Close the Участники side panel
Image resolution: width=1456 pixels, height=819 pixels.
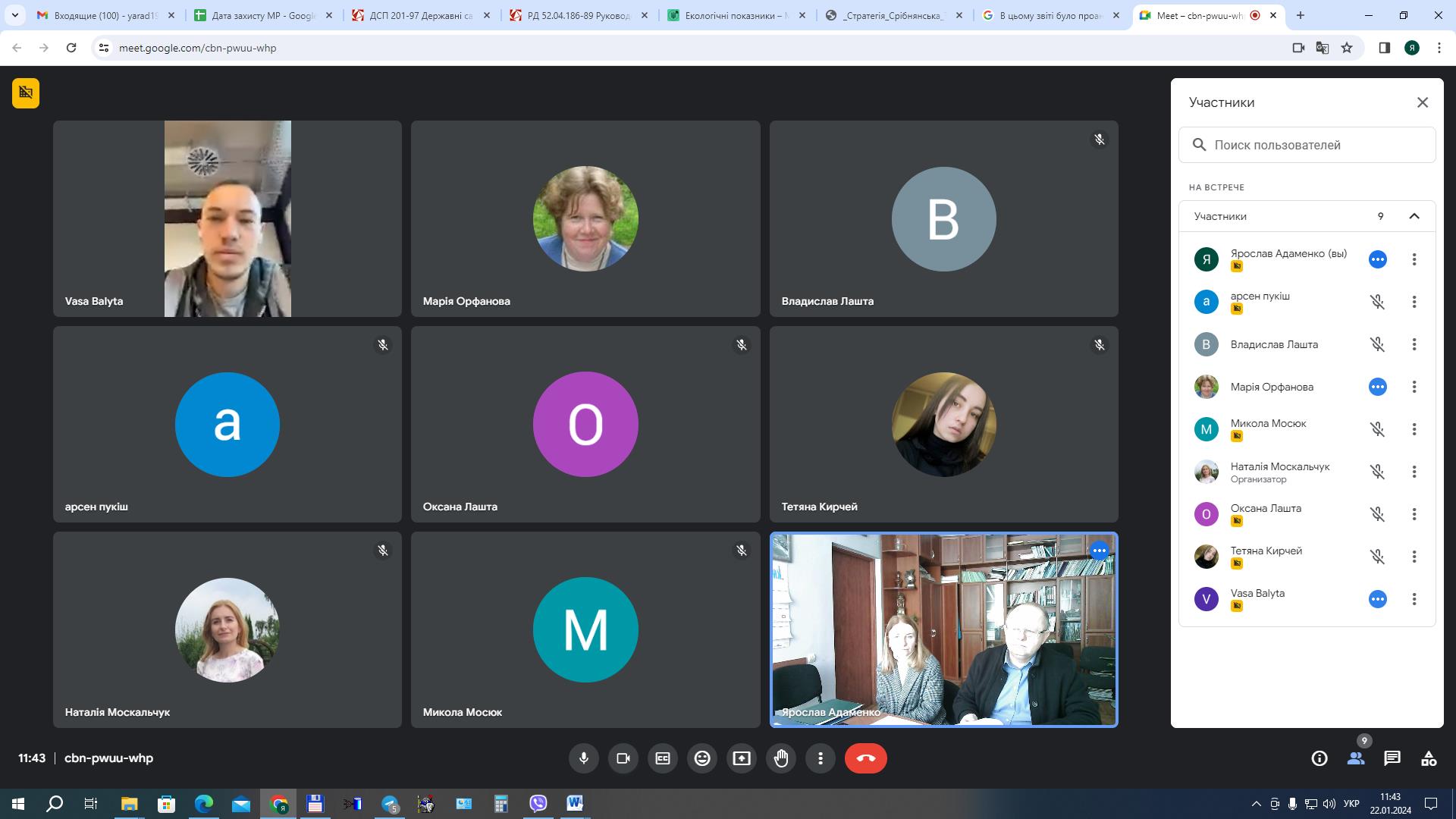coord(1423,102)
